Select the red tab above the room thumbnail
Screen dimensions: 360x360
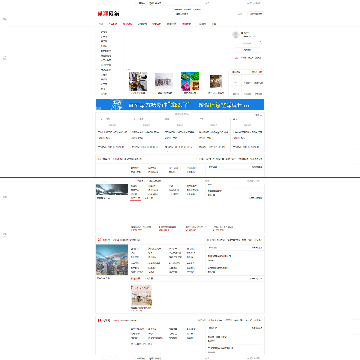point(134,278)
